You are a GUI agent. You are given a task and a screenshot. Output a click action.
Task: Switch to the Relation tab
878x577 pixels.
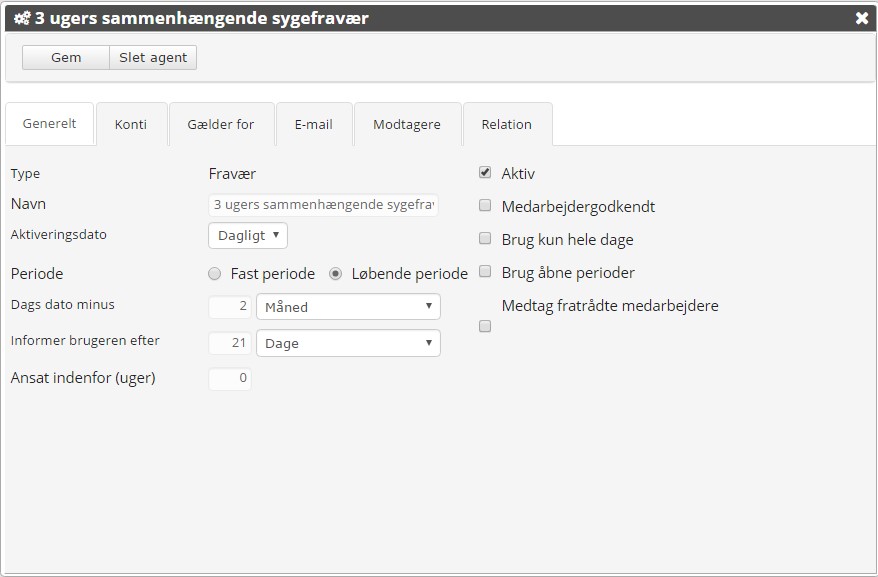(x=507, y=124)
